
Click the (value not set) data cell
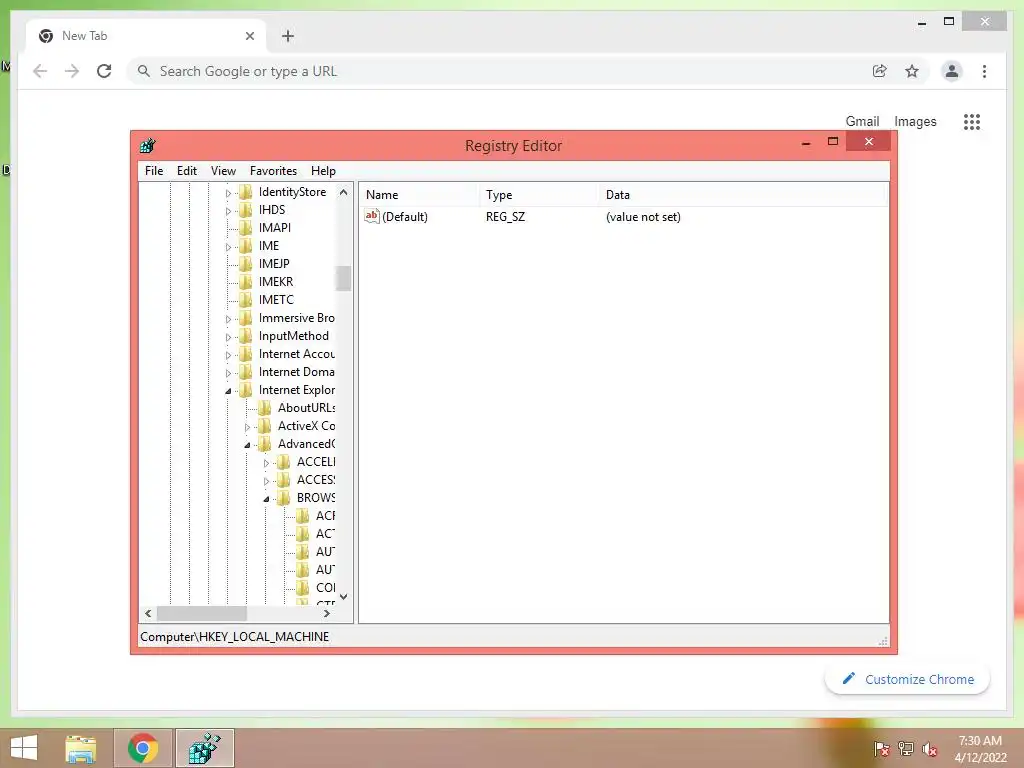pyautogui.click(x=643, y=217)
